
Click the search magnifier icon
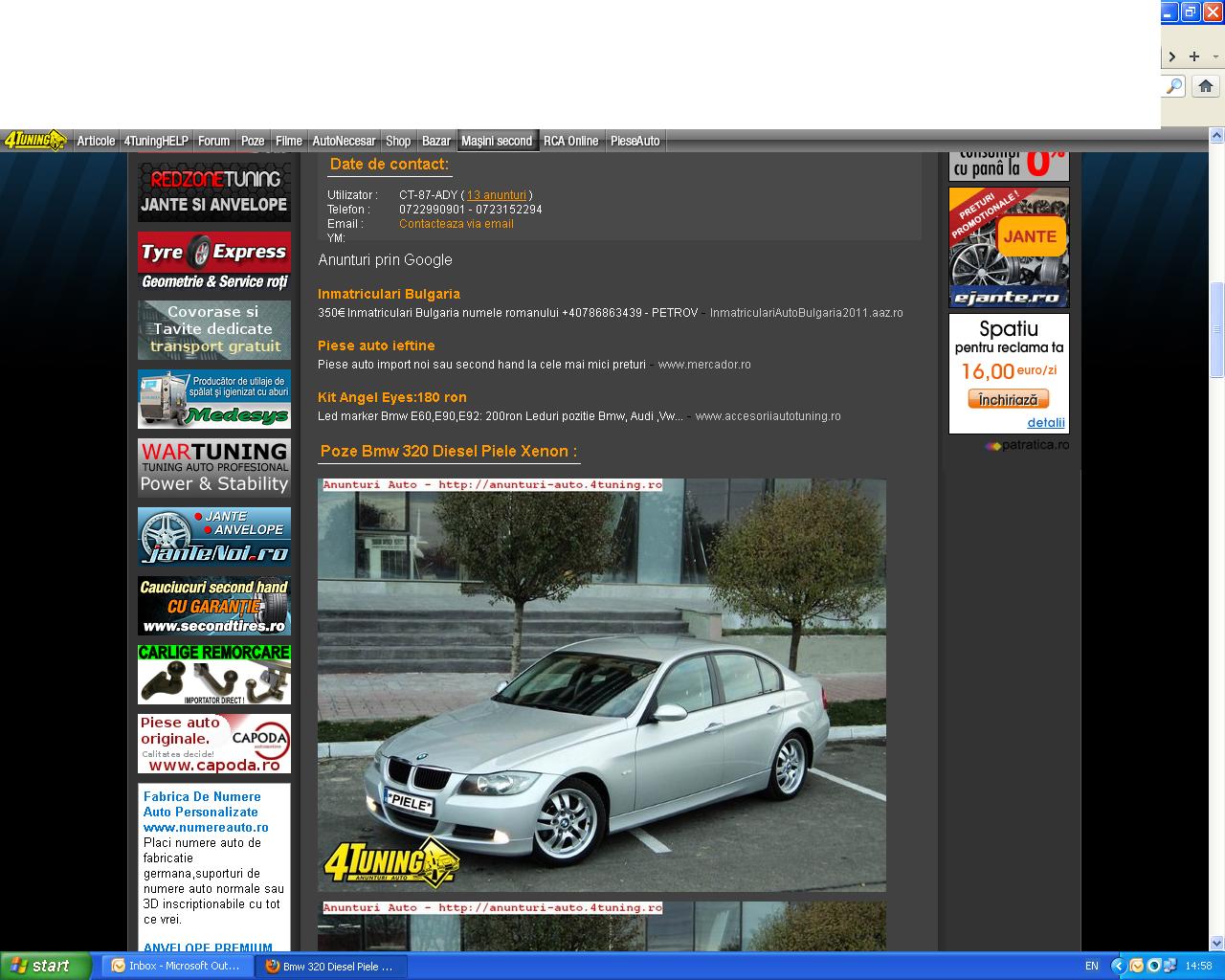(1174, 86)
